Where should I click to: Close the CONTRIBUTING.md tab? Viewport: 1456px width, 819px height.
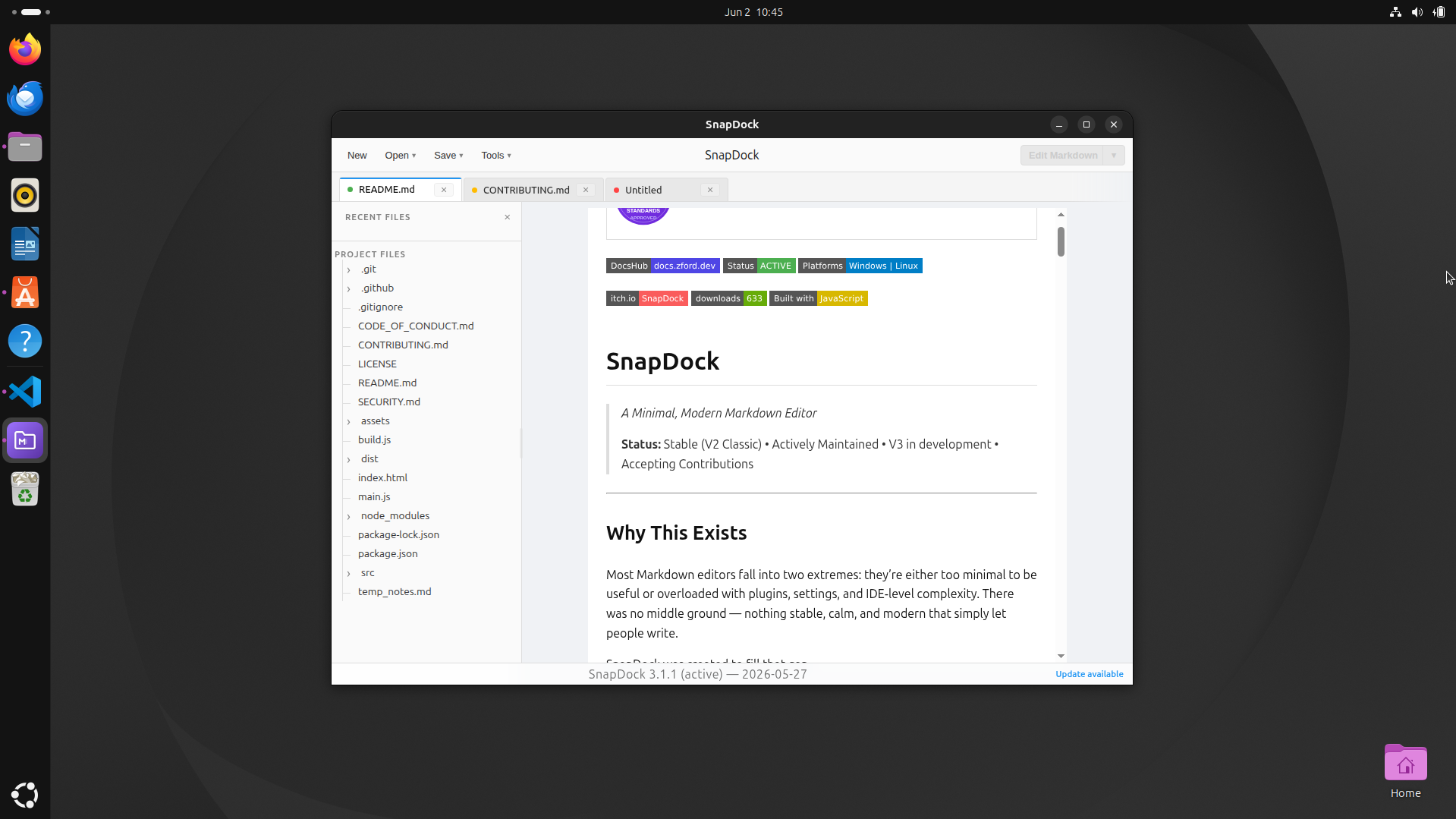tap(586, 190)
